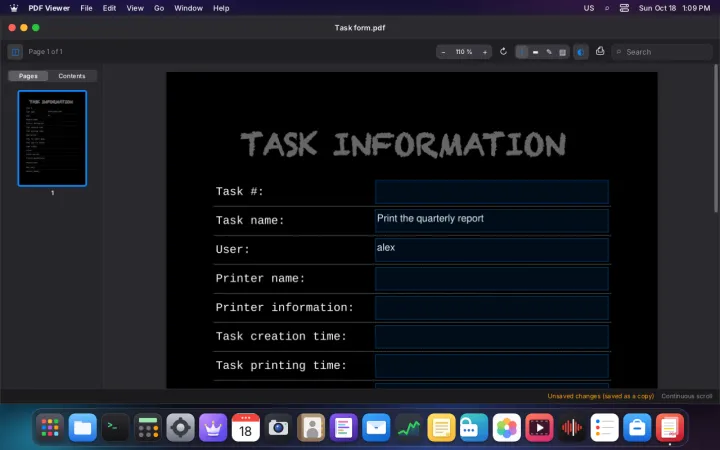Click the Task name field with quarterly report
Screen dimensions: 720x450
[x=492, y=221]
